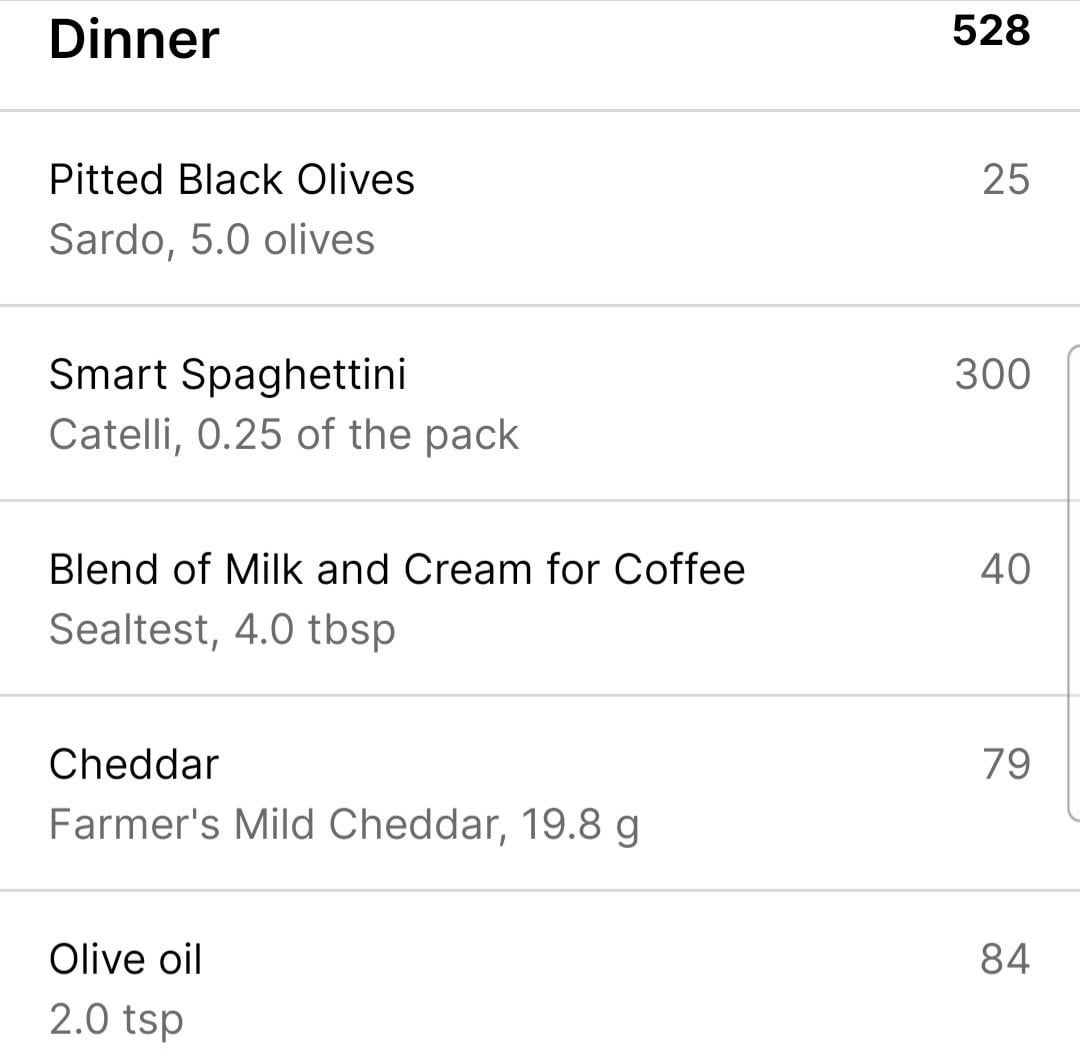This screenshot has height=1055, width=1080.
Task: Open the Pitted Black Olives entry
Action: (232, 180)
